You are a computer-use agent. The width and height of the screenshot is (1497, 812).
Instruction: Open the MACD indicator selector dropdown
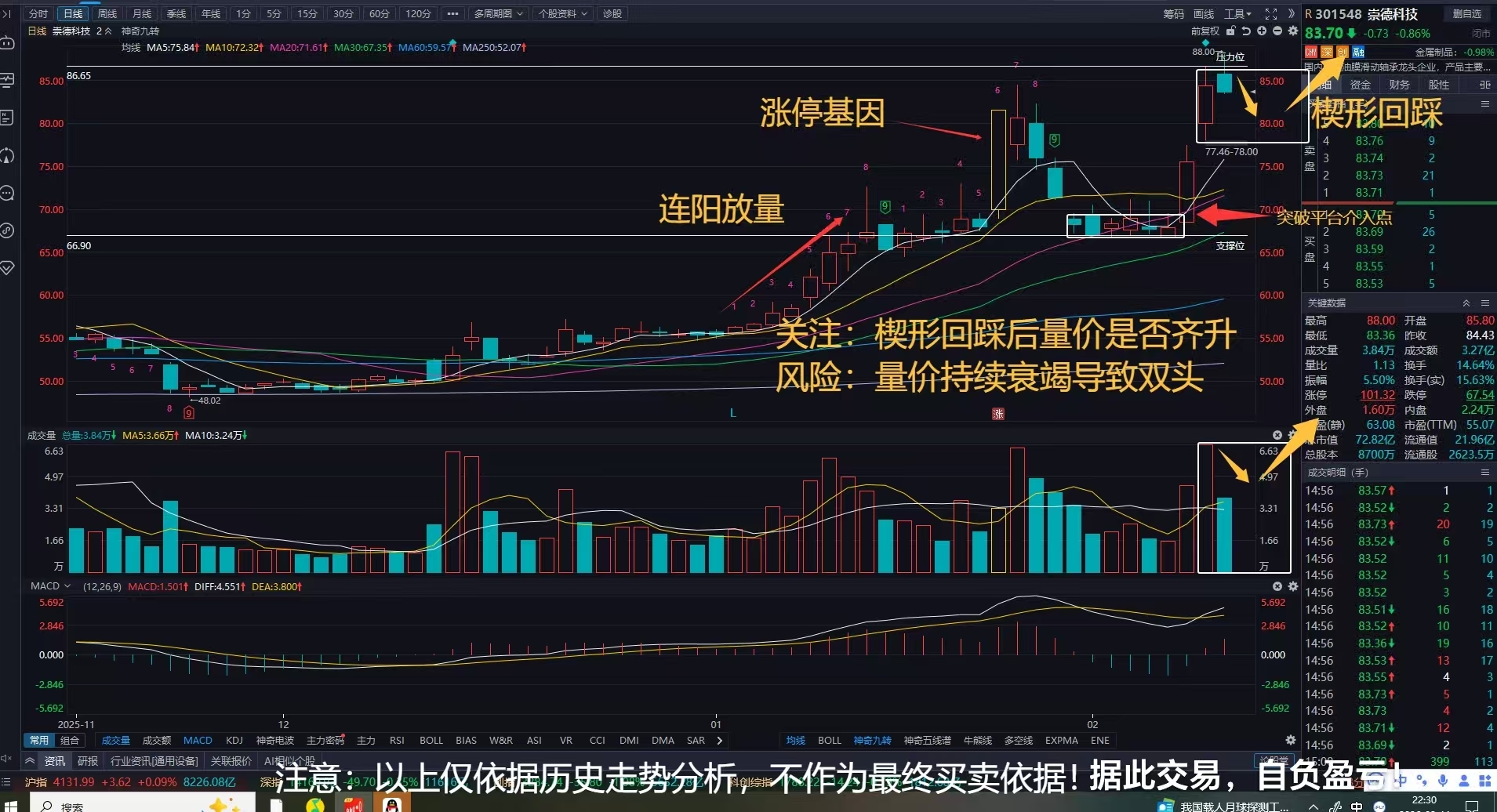(50, 586)
